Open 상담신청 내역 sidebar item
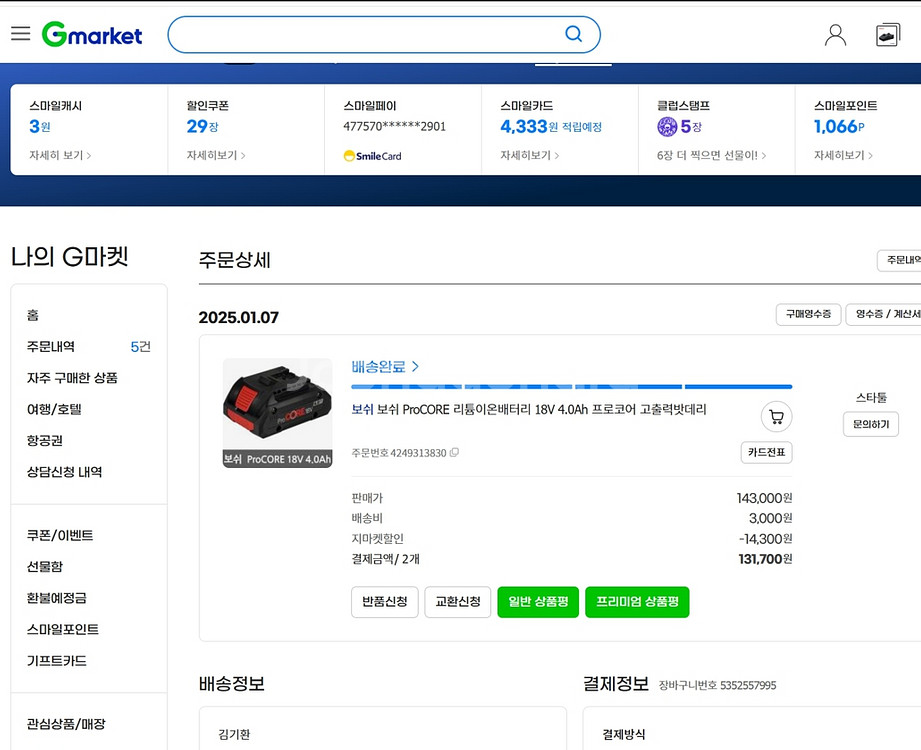Viewport: 921px width, 750px height. click(x=64, y=472)
